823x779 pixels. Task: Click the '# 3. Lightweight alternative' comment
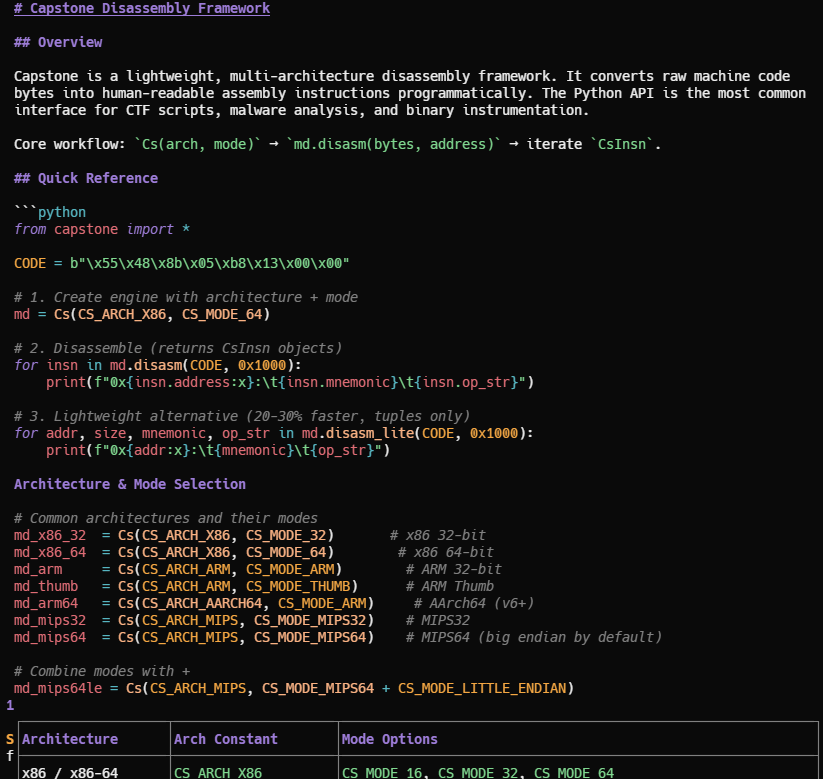[242, 416]
